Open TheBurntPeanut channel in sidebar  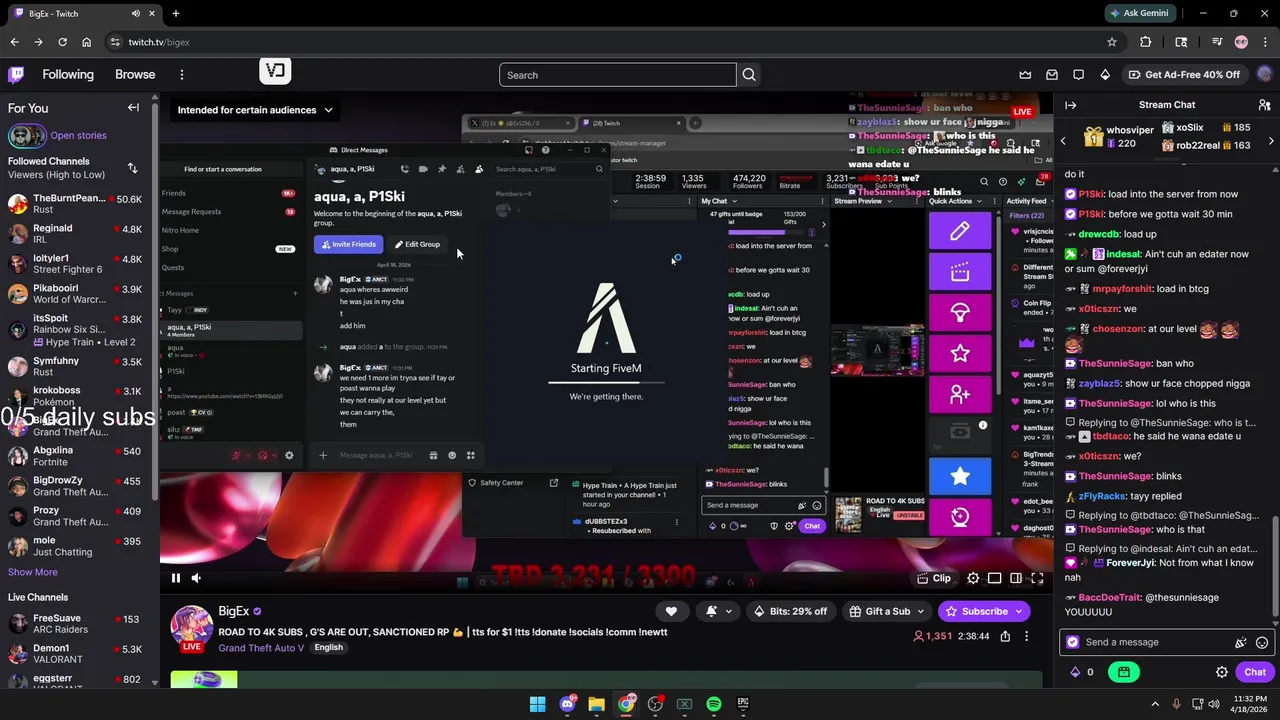(75, 204)
